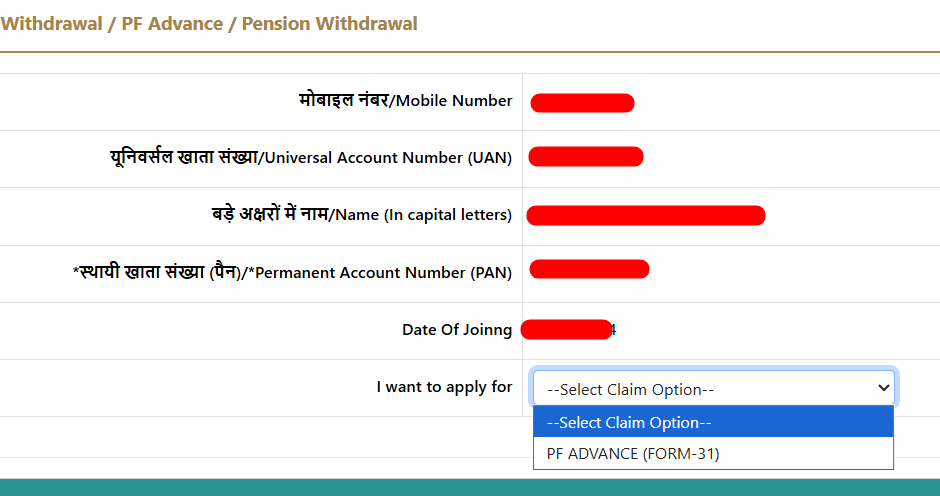Viewport: 940px width, 496px height.
Task: Click the dropdown arrow of claim selector
Action: click(x=883, y=388)
